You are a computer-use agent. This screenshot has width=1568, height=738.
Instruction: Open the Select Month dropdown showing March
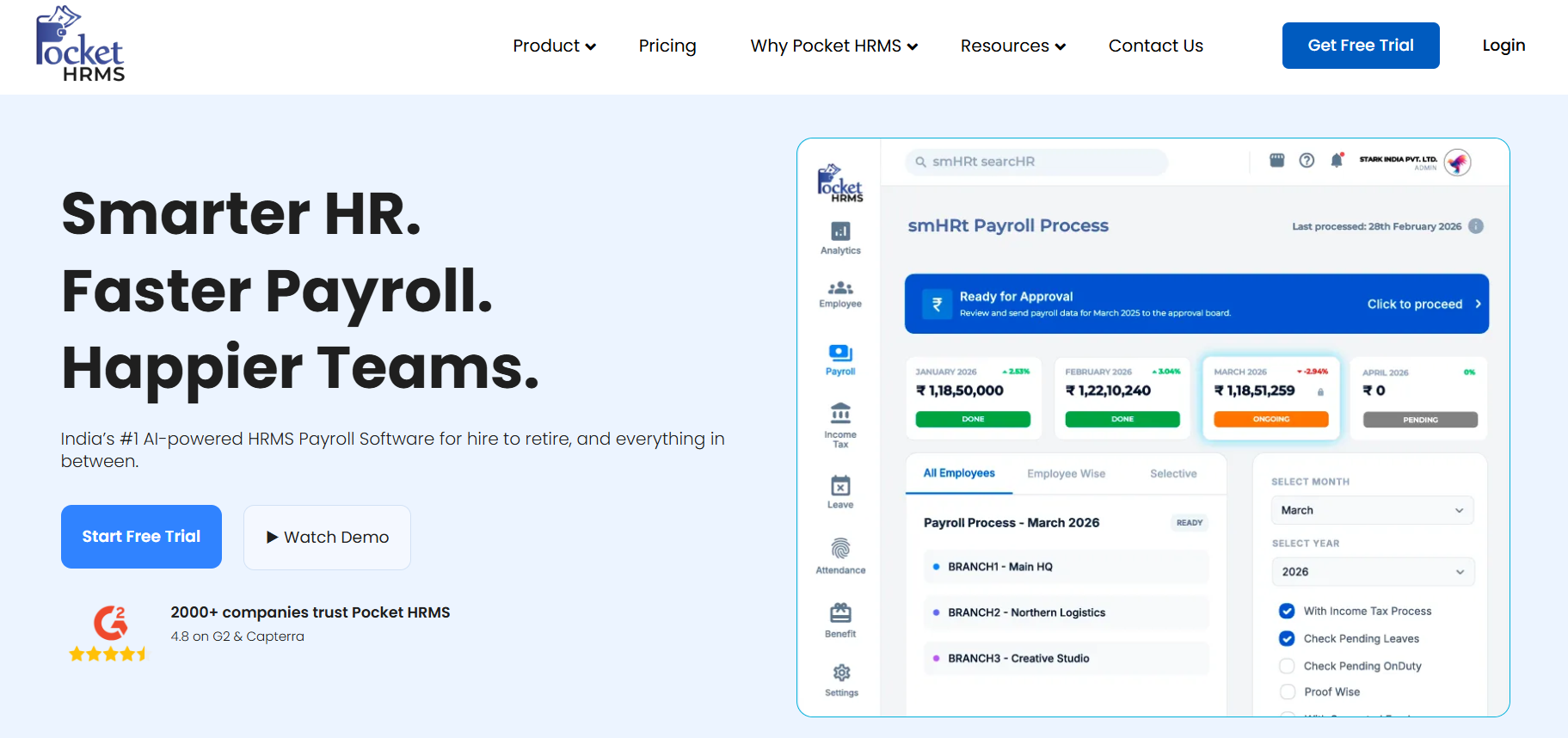[1372, 510]
